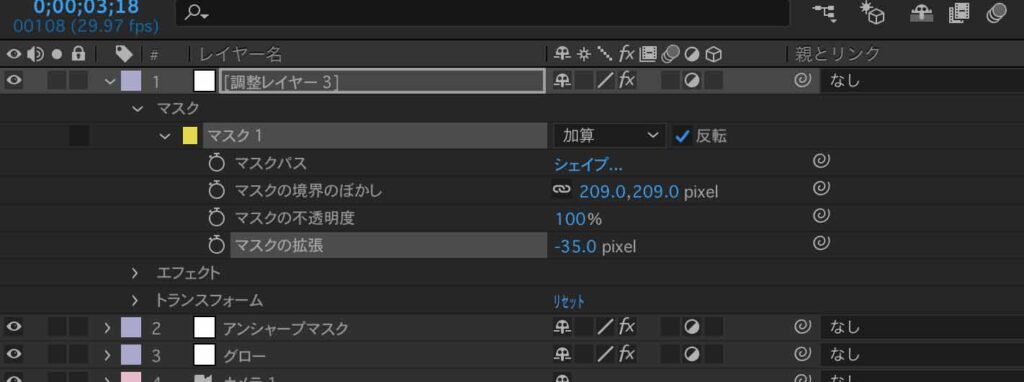Enable frame blending for layers icon
Image resolution: width=1024 pixels, height=382 pixels.
959,12
